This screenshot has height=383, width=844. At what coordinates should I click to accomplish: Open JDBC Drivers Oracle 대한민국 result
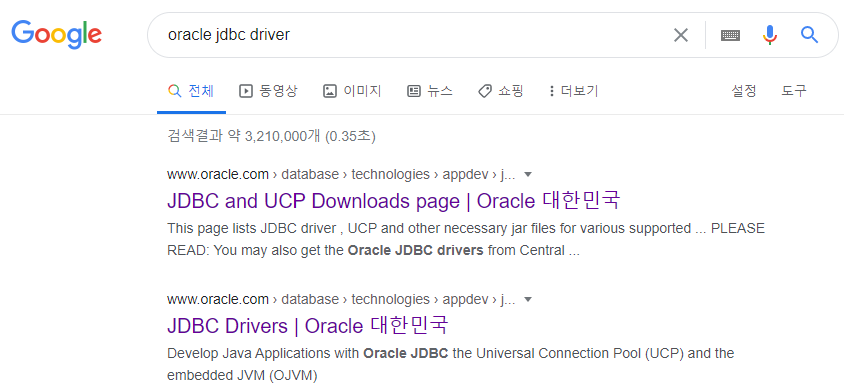click(307, 325)
